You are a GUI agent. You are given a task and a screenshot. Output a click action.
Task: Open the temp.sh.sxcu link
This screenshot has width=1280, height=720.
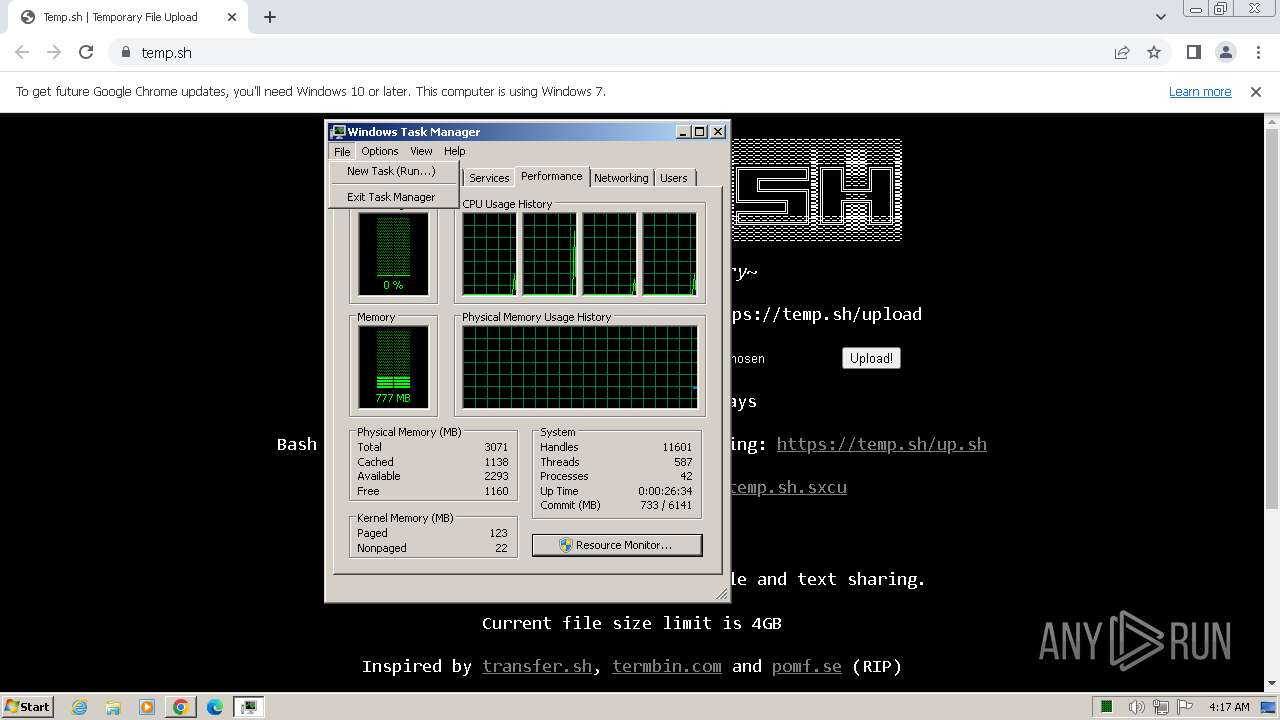(x=788, y=487)
